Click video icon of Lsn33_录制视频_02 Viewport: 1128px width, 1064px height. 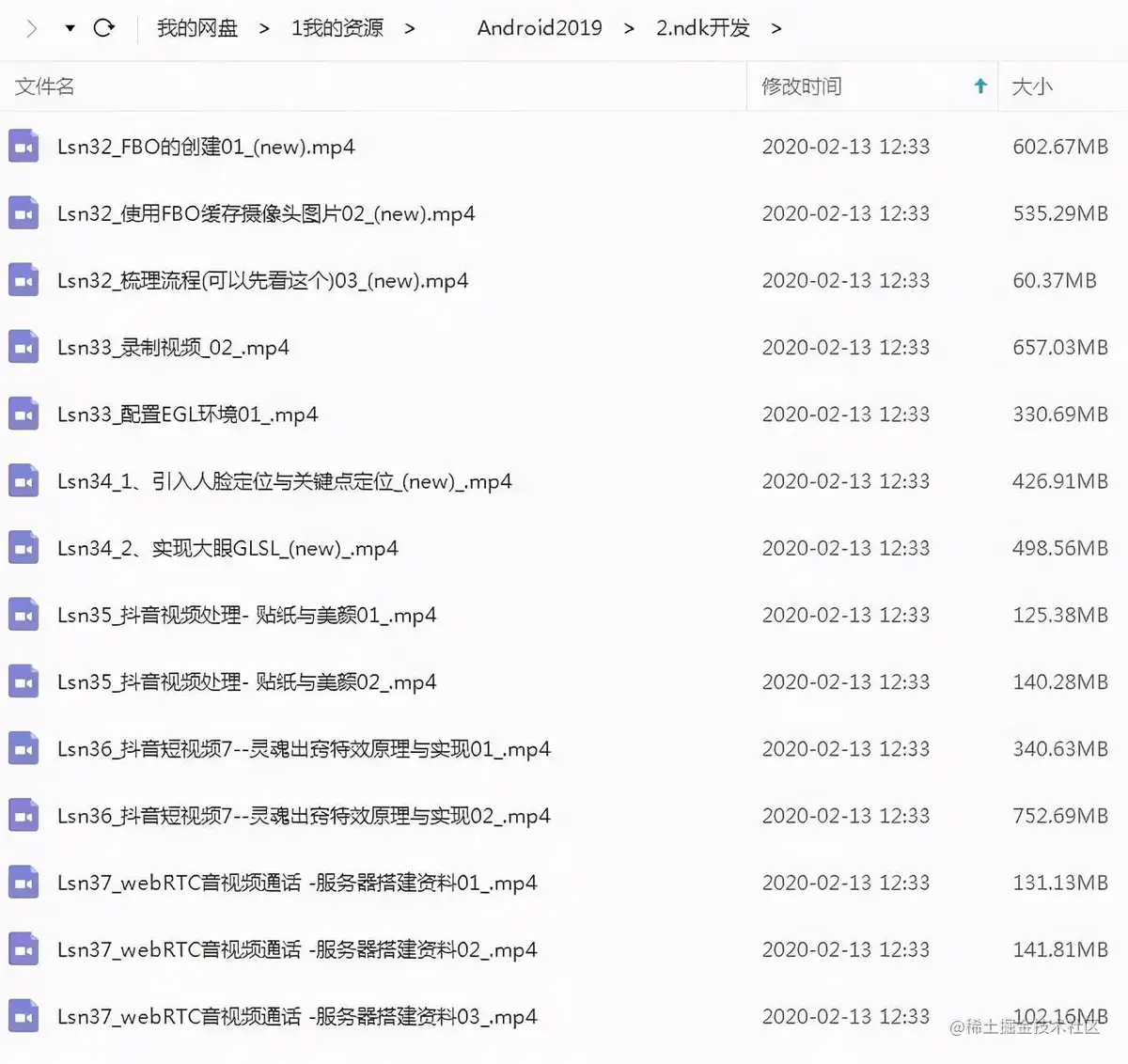[x=23, y=347]
